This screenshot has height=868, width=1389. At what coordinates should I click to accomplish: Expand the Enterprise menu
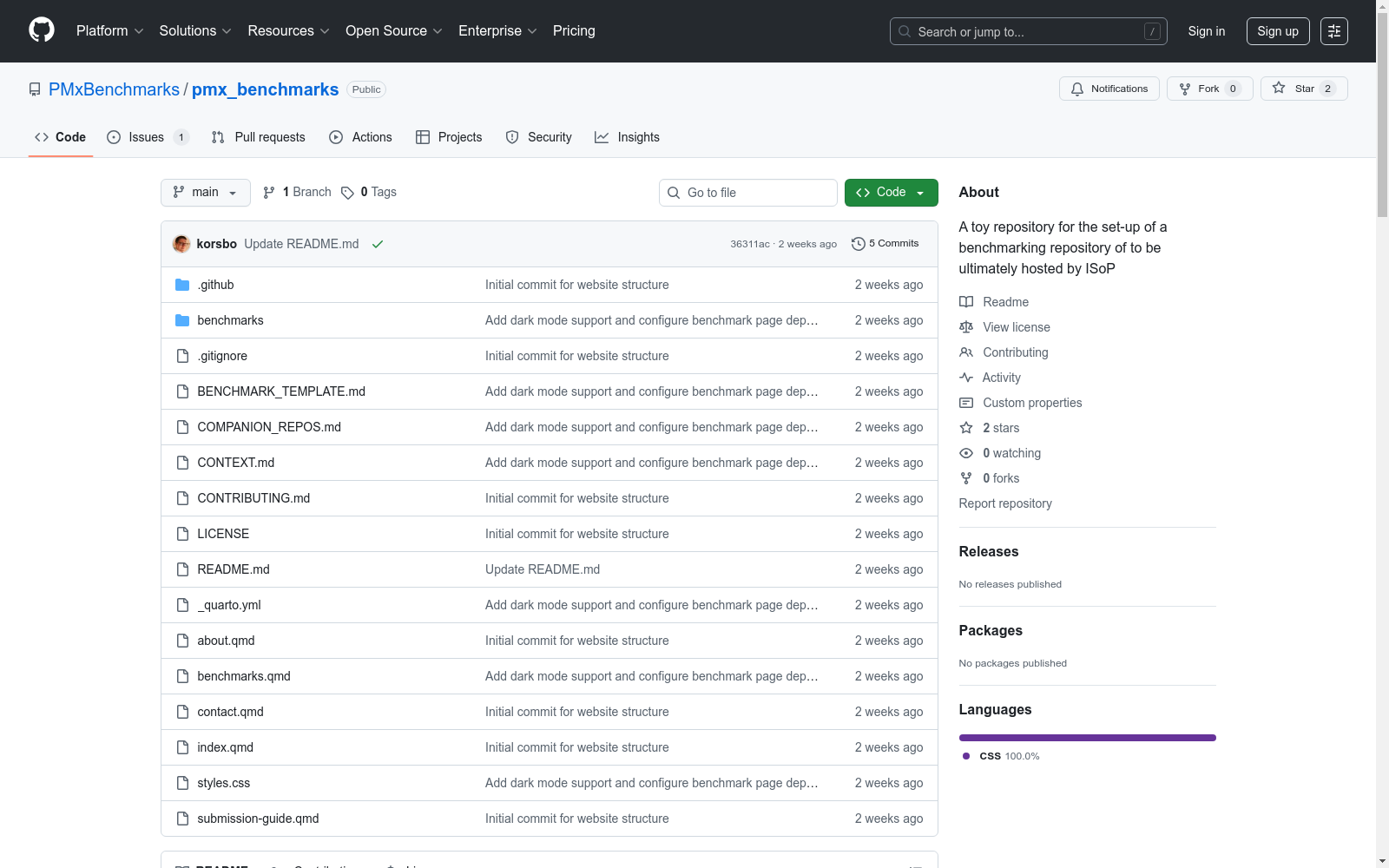(x=497, y=31)
